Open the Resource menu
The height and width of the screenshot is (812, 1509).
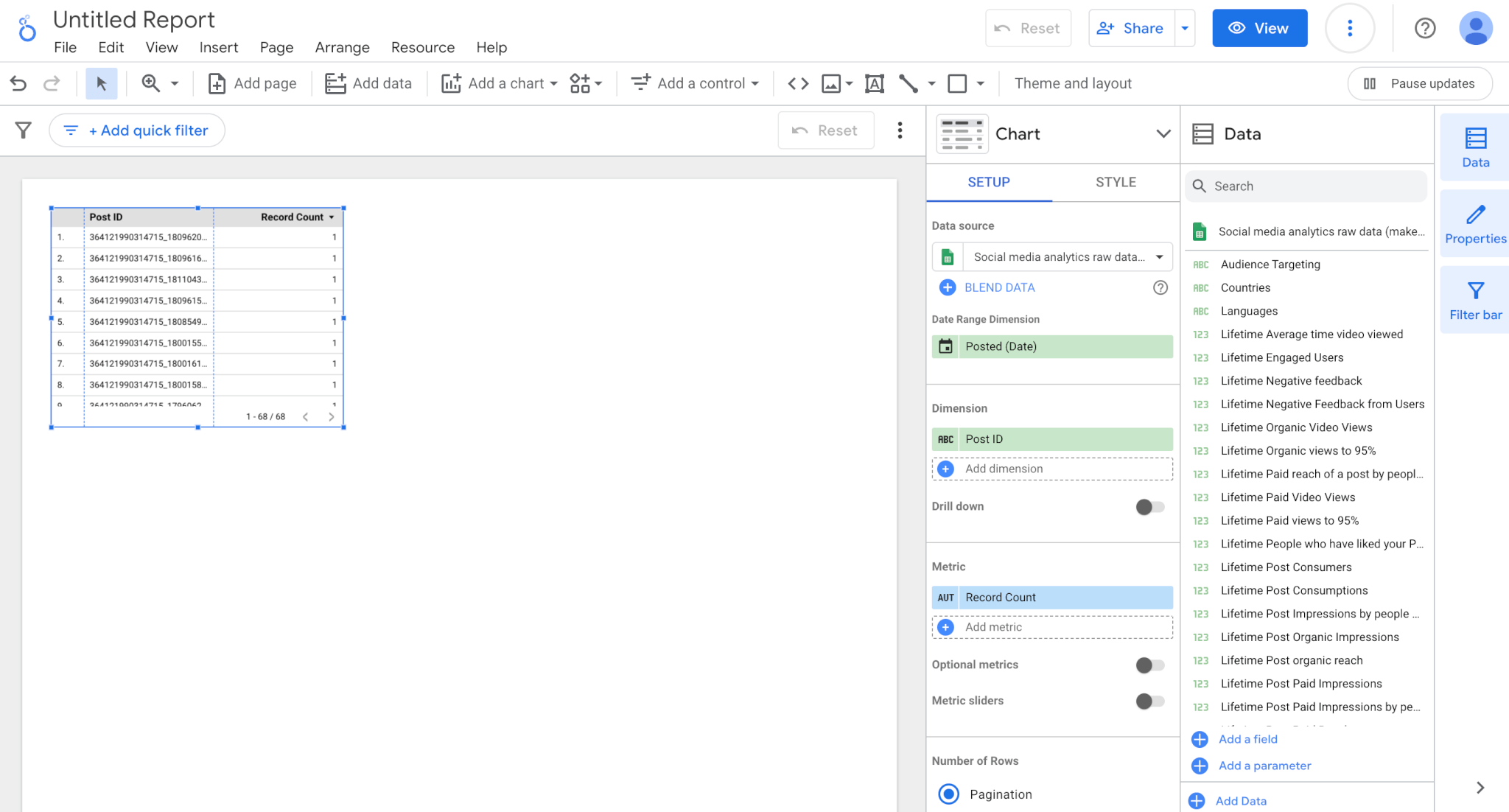422,47
